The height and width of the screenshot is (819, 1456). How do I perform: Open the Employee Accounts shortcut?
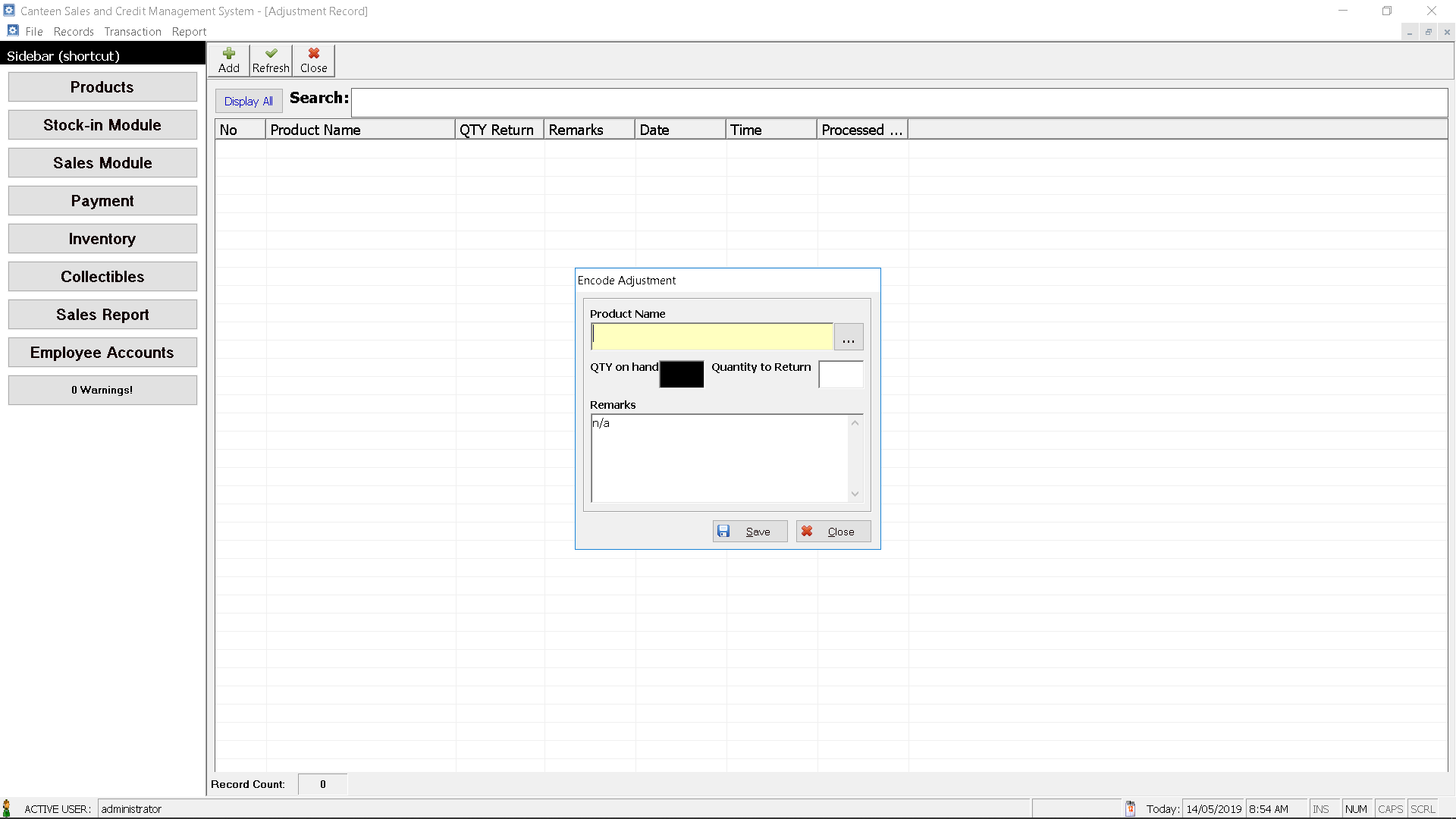[x=102, y=353]
